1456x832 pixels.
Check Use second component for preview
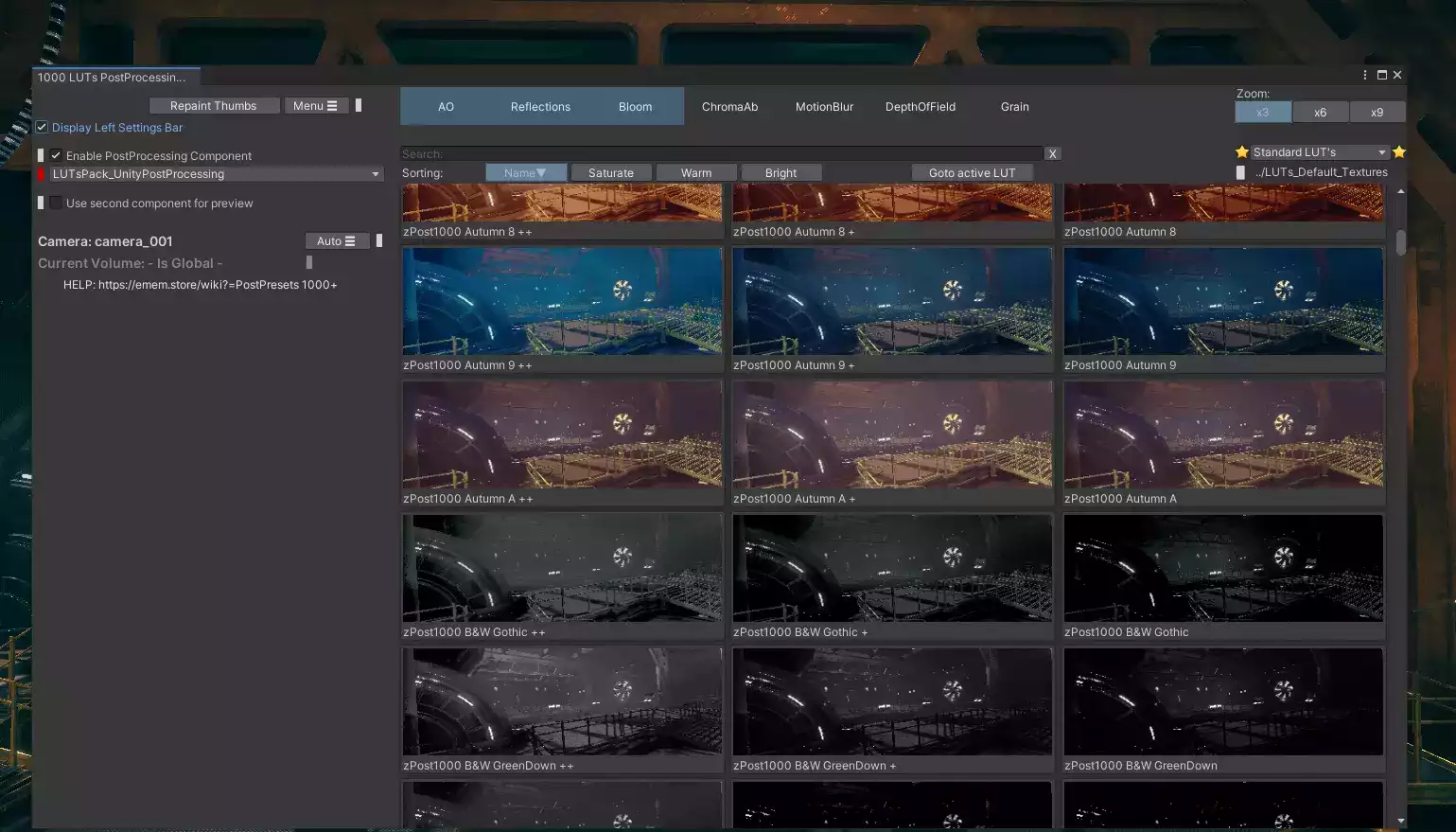click(x=56, y=204)
